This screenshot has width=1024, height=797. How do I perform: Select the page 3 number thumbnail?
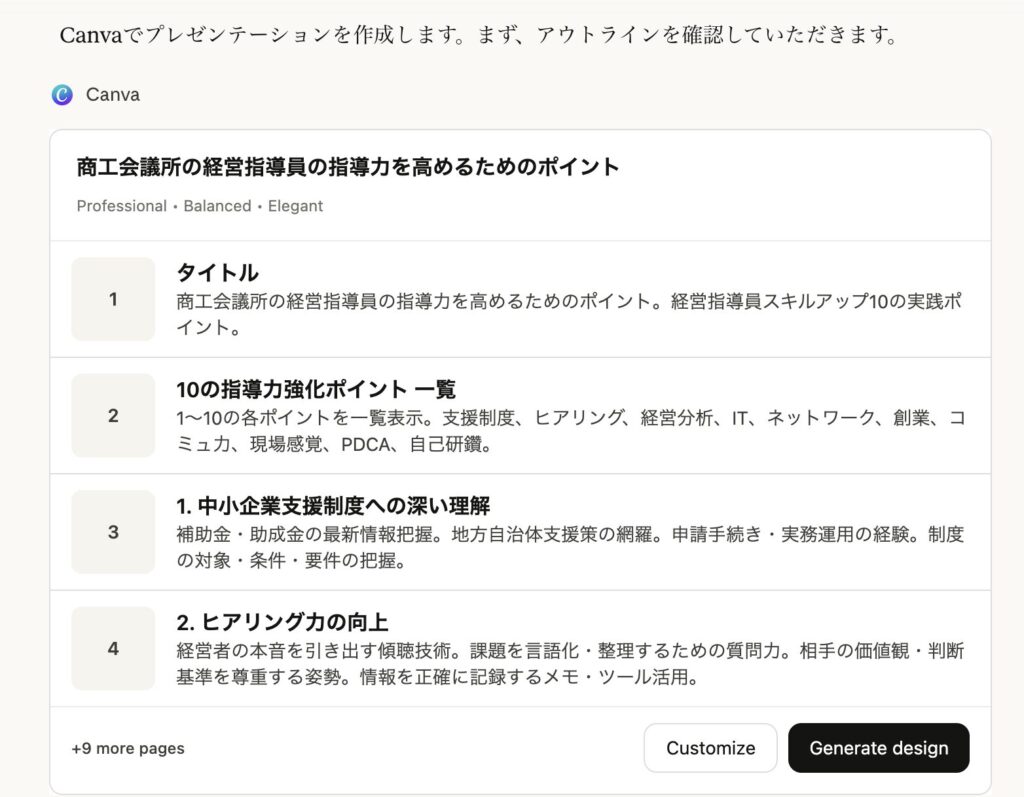pos(113,532)
